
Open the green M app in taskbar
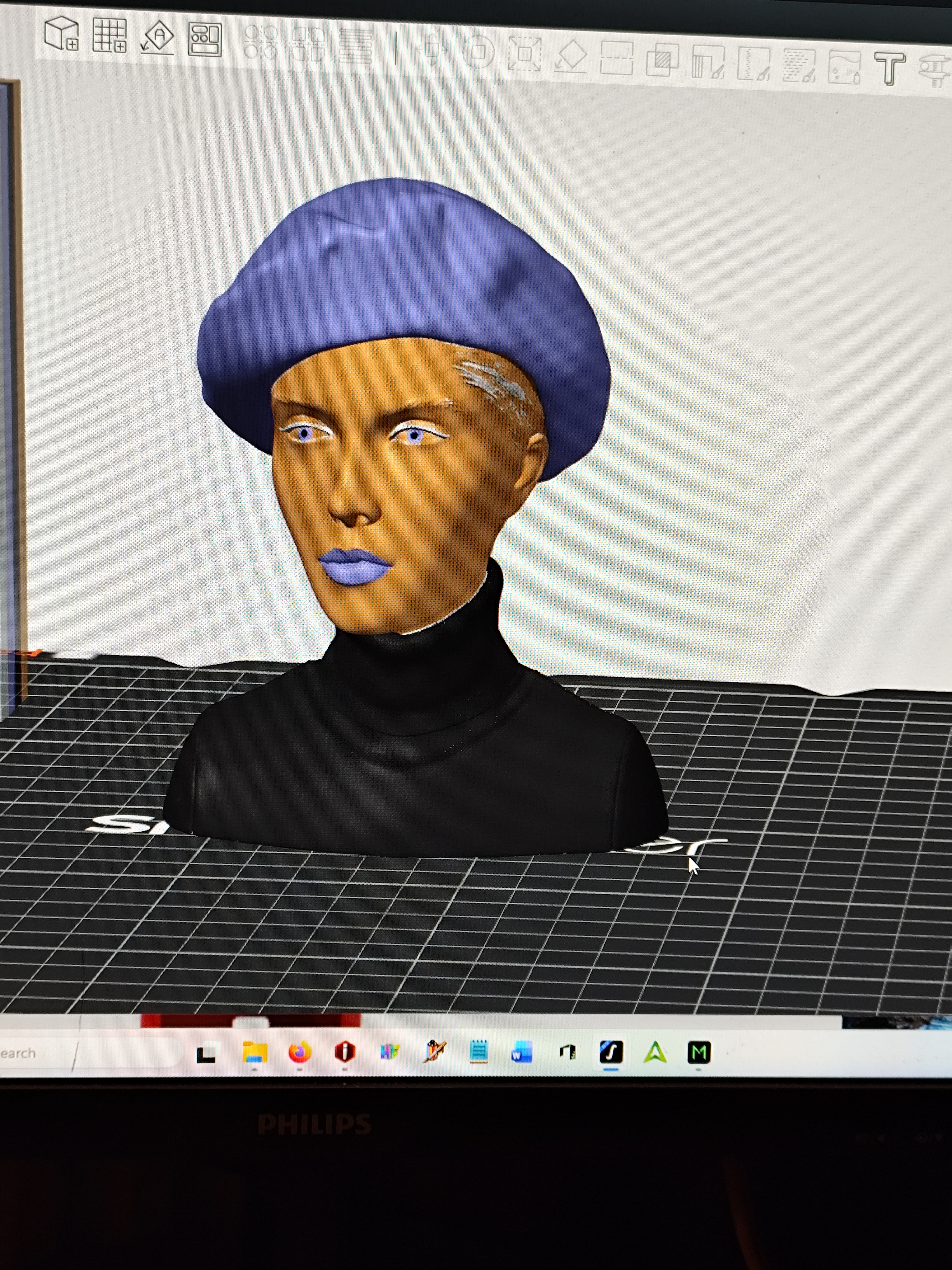pyautogui.click(x=699, y=1052)
